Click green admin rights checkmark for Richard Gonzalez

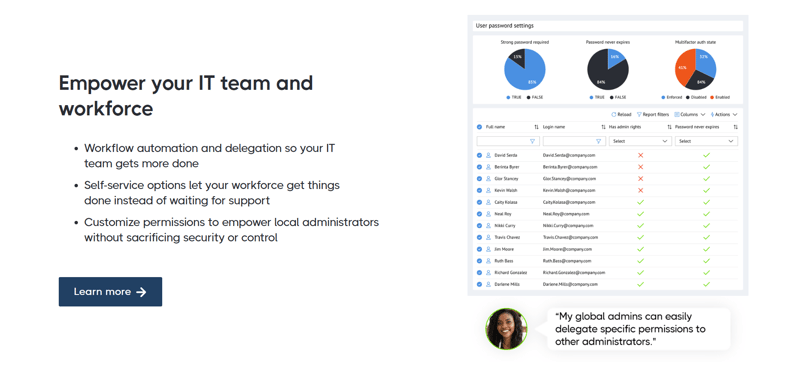pyautogui.click(x=641, y=272)
